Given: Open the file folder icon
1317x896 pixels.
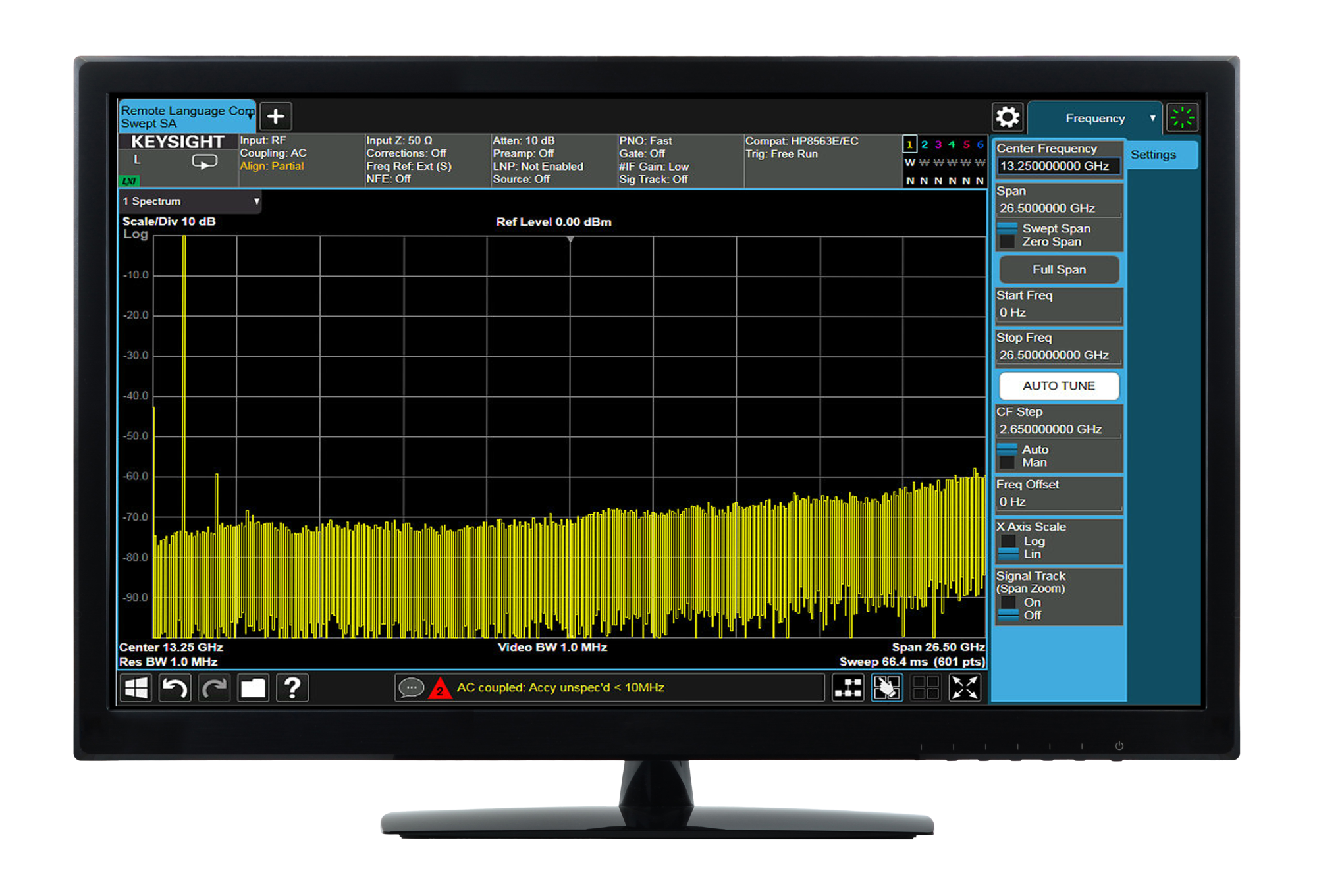Looking at the screenshot, I should point(253,688).
